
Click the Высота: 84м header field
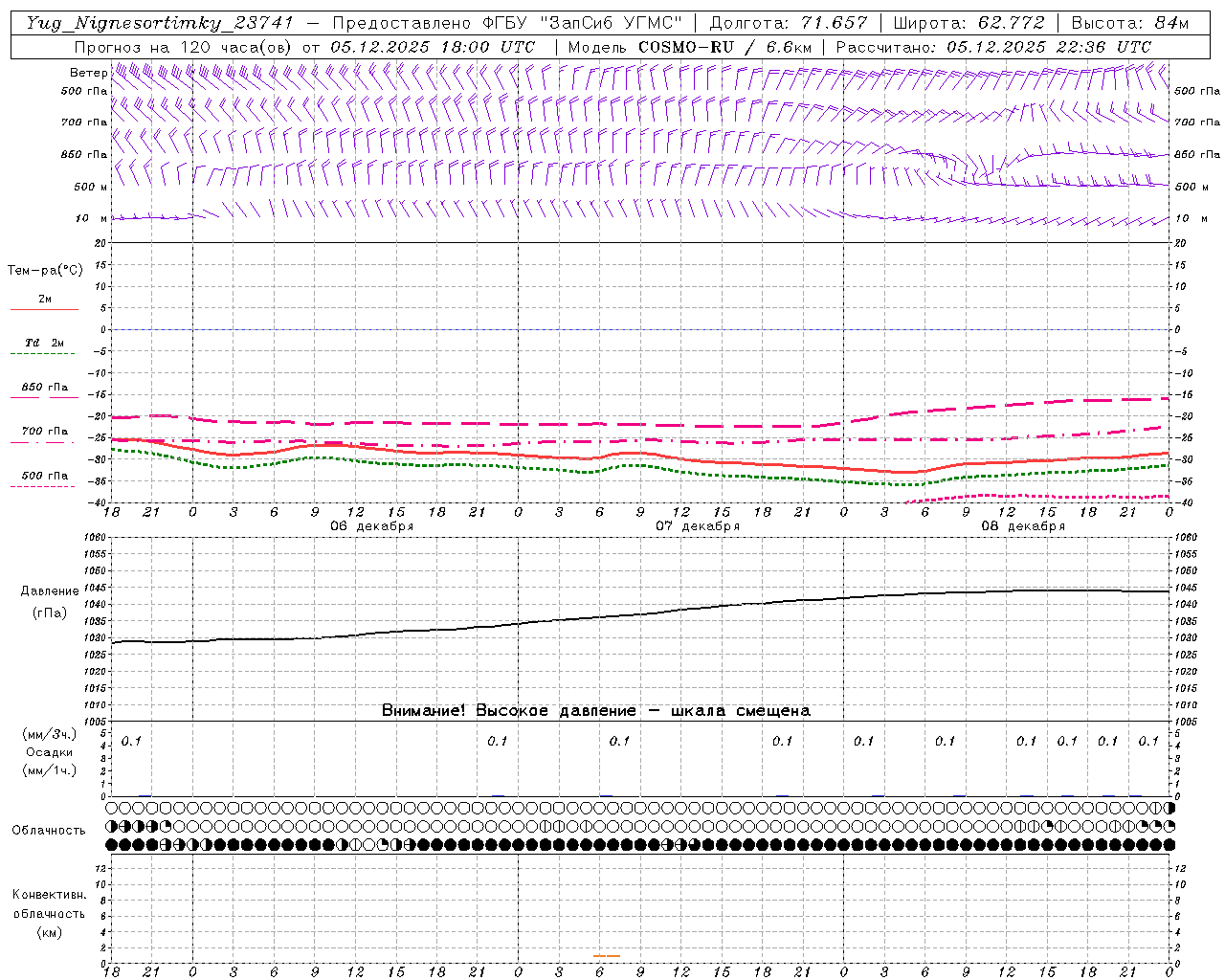pyautogui.click(x=1129, y=23)
